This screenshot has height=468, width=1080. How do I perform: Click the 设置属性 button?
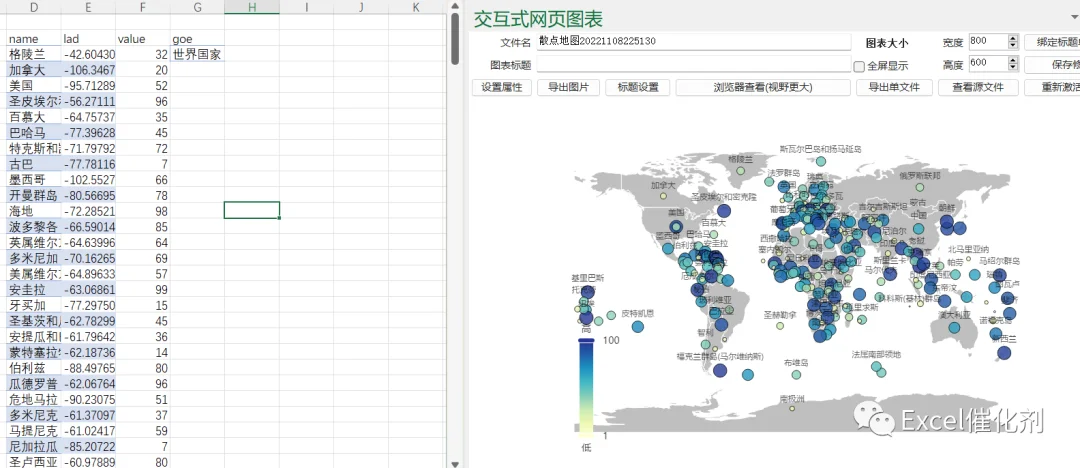(x=501, y=88)
